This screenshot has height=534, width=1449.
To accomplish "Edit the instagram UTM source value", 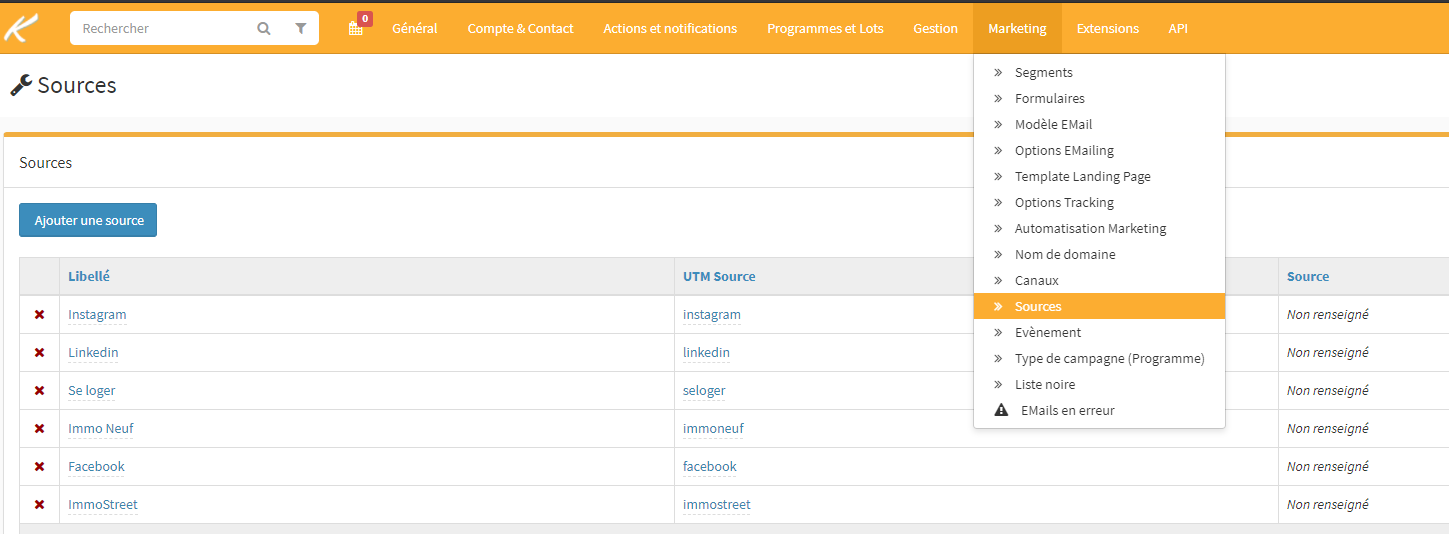I will (712, 315).
